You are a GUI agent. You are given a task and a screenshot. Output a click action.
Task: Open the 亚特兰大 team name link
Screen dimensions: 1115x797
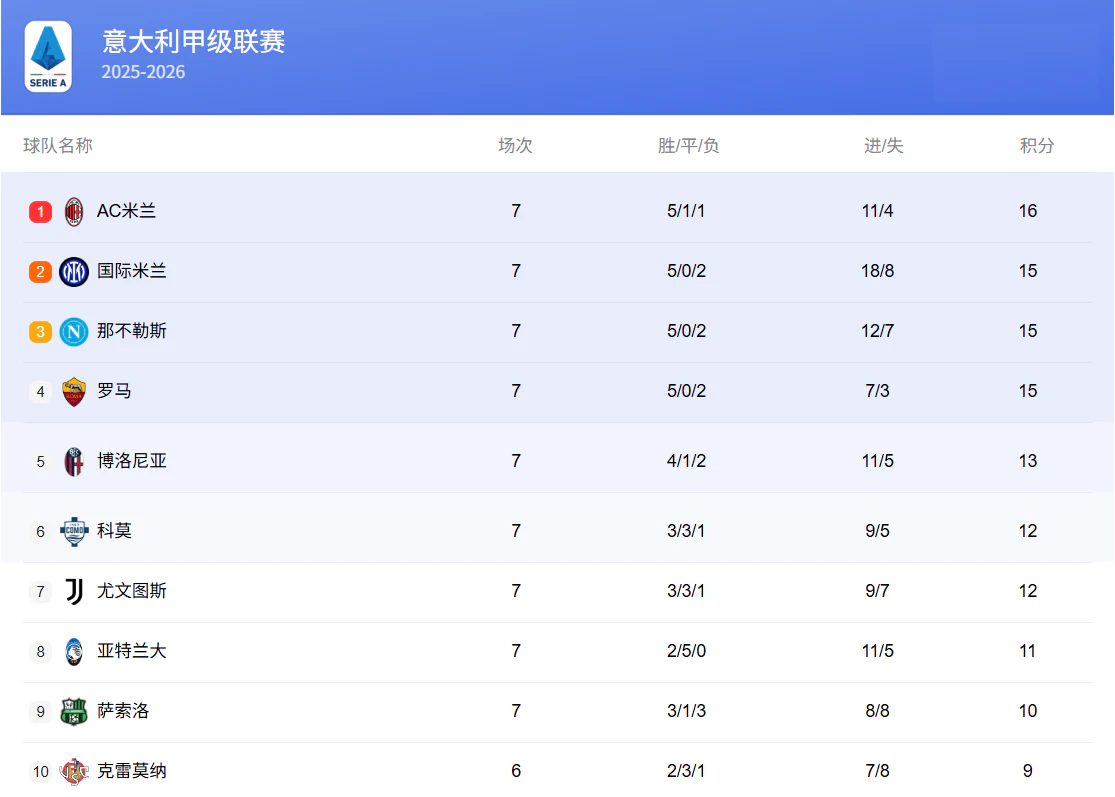132,651
